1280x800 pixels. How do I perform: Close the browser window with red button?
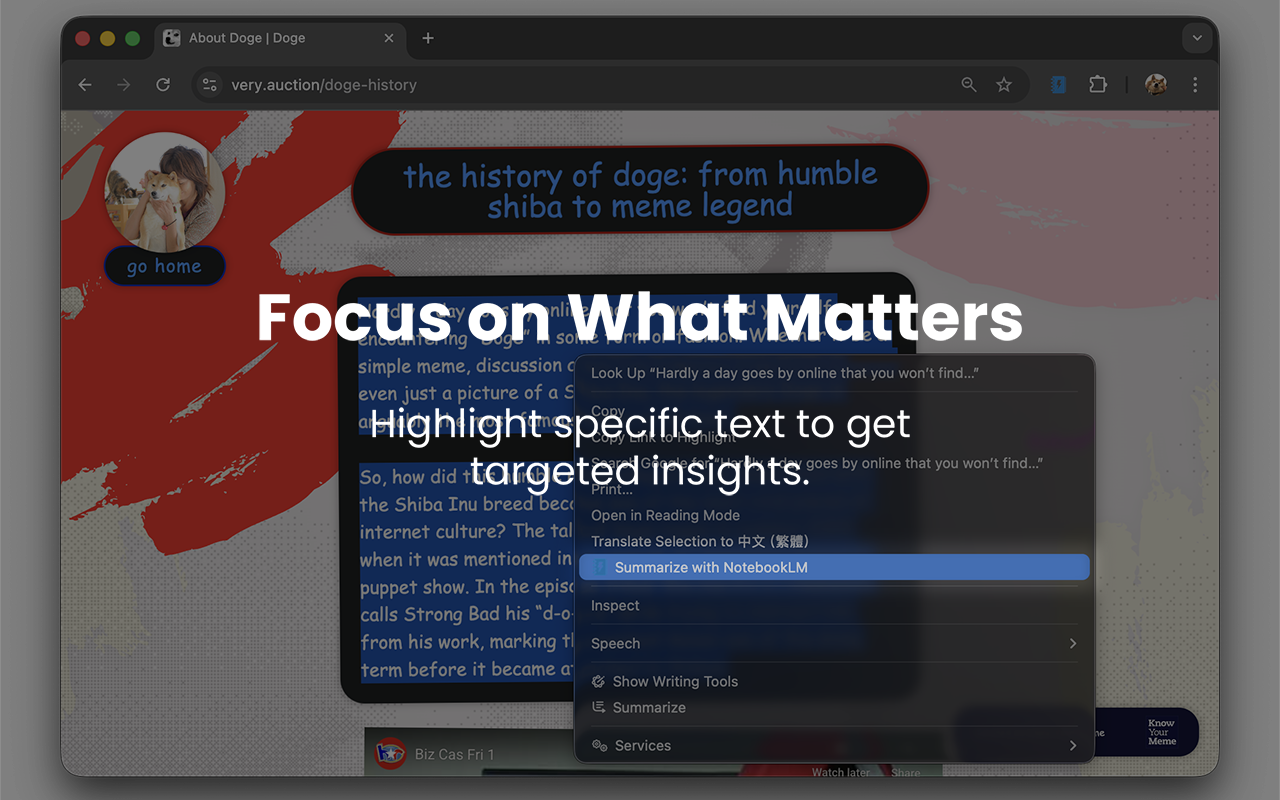tap(82, 38)
